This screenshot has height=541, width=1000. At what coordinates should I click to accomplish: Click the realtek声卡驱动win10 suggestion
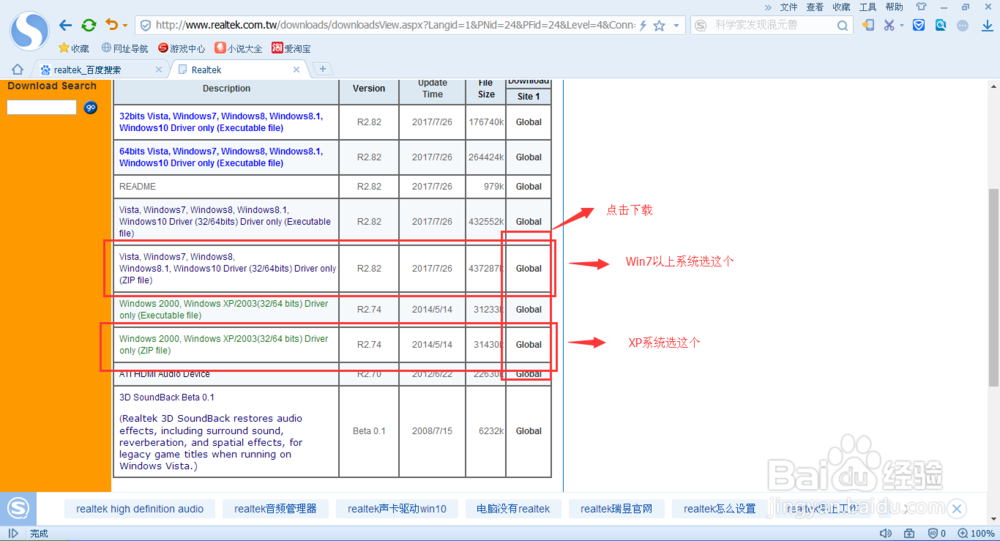tap(397, 508)
